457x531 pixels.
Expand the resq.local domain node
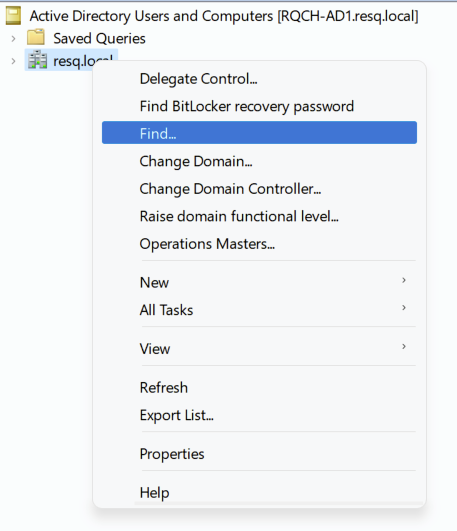13,61
